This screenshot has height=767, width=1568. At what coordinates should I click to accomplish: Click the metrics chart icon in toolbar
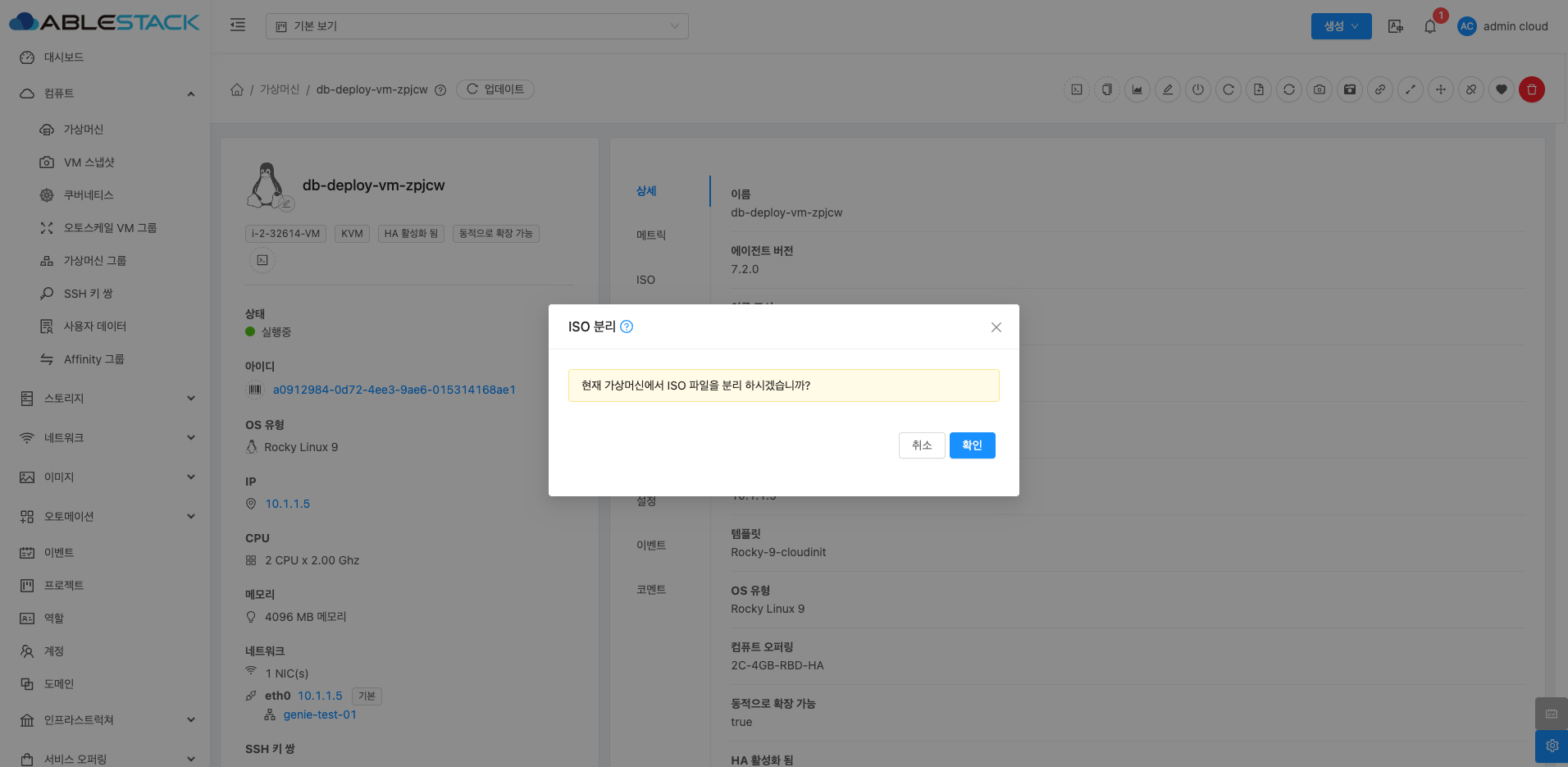click(x=1137, y=89)
